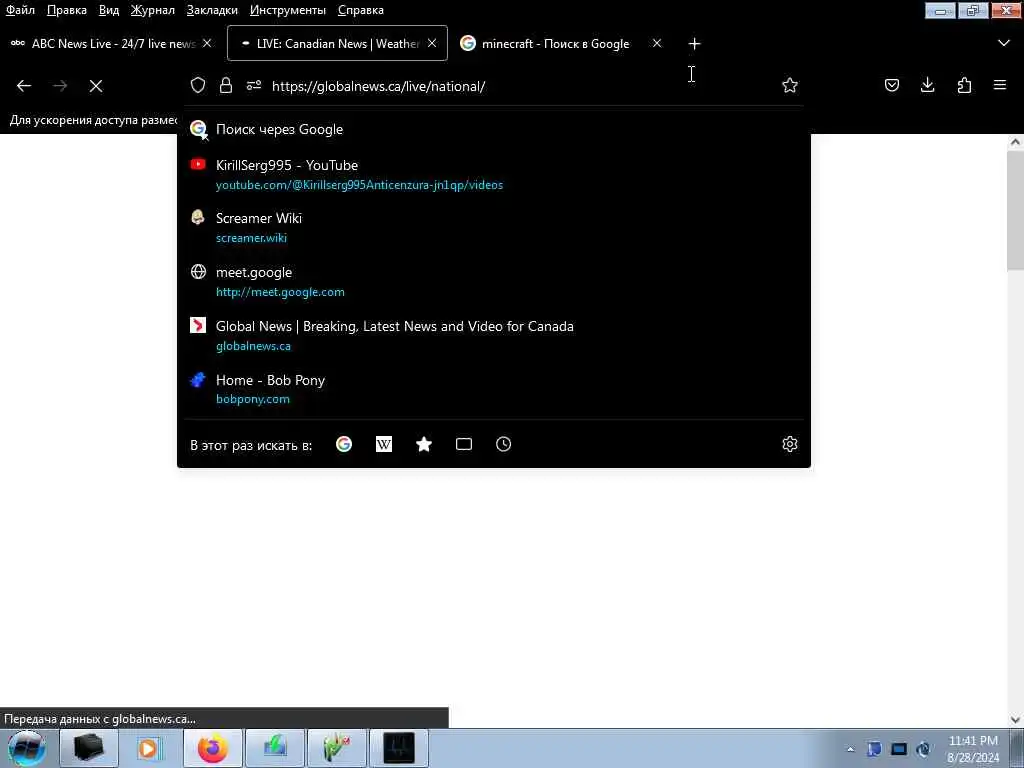This screenshot has width=1024, height=768.
Task: Save page to Pocket icon
Action: tap(891, 85)
